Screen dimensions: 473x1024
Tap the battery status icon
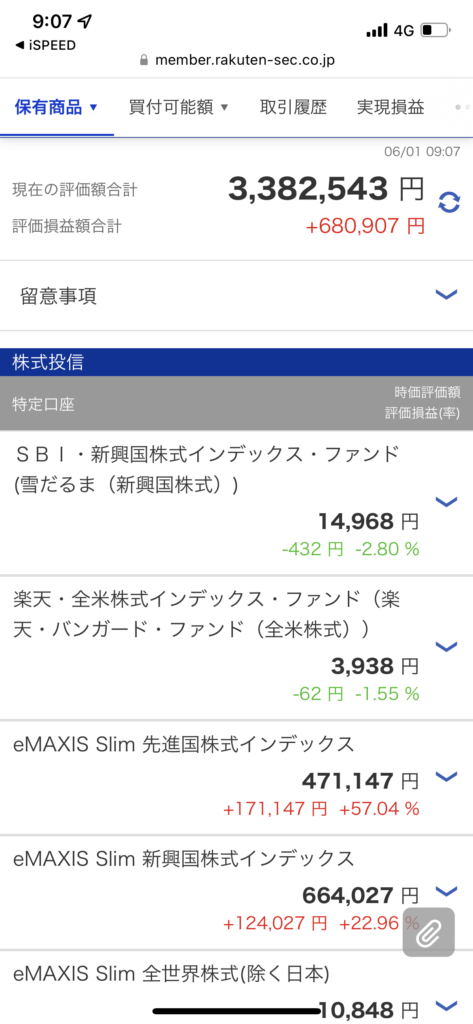tap(436, 30)
